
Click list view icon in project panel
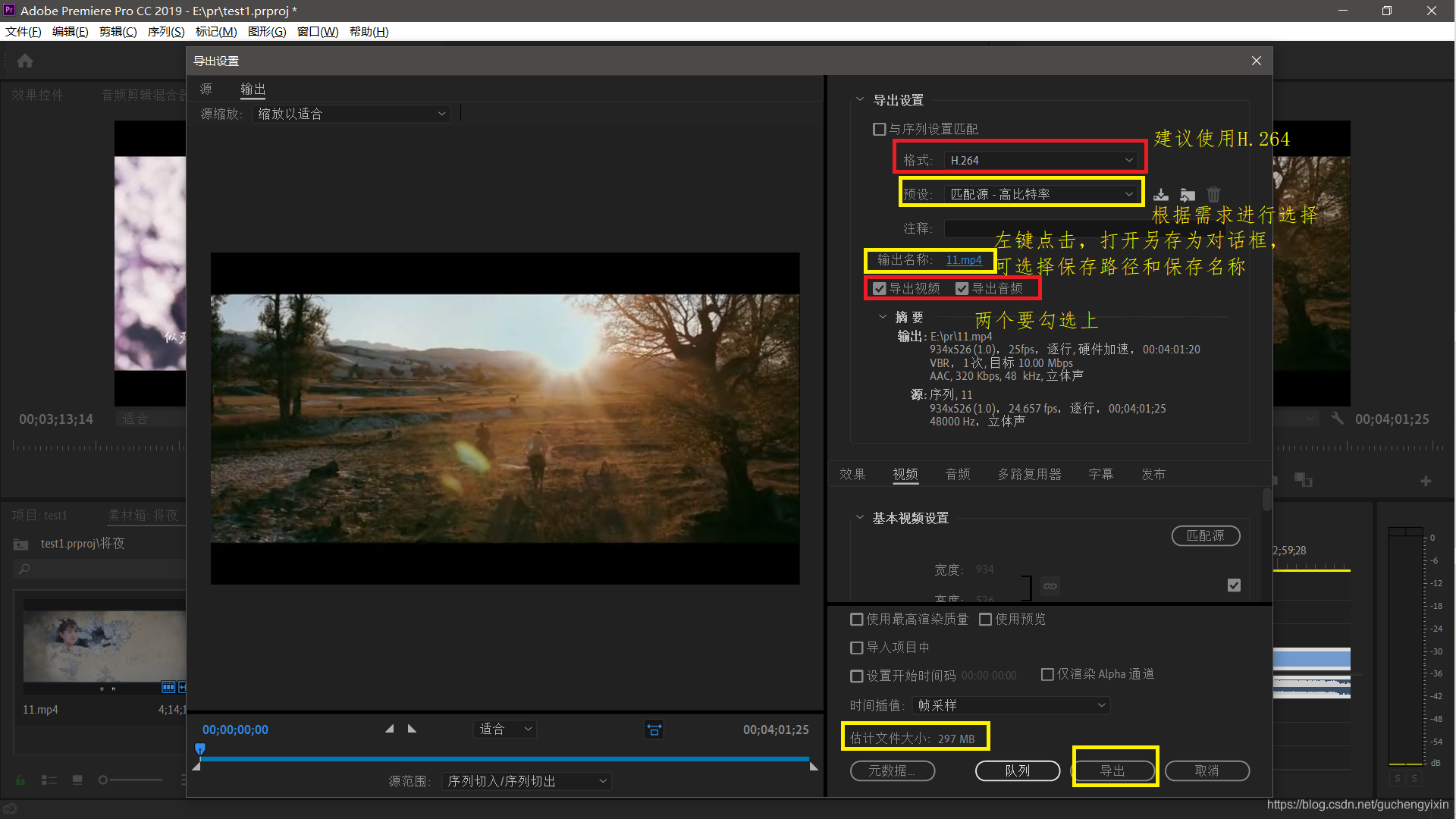49,780
